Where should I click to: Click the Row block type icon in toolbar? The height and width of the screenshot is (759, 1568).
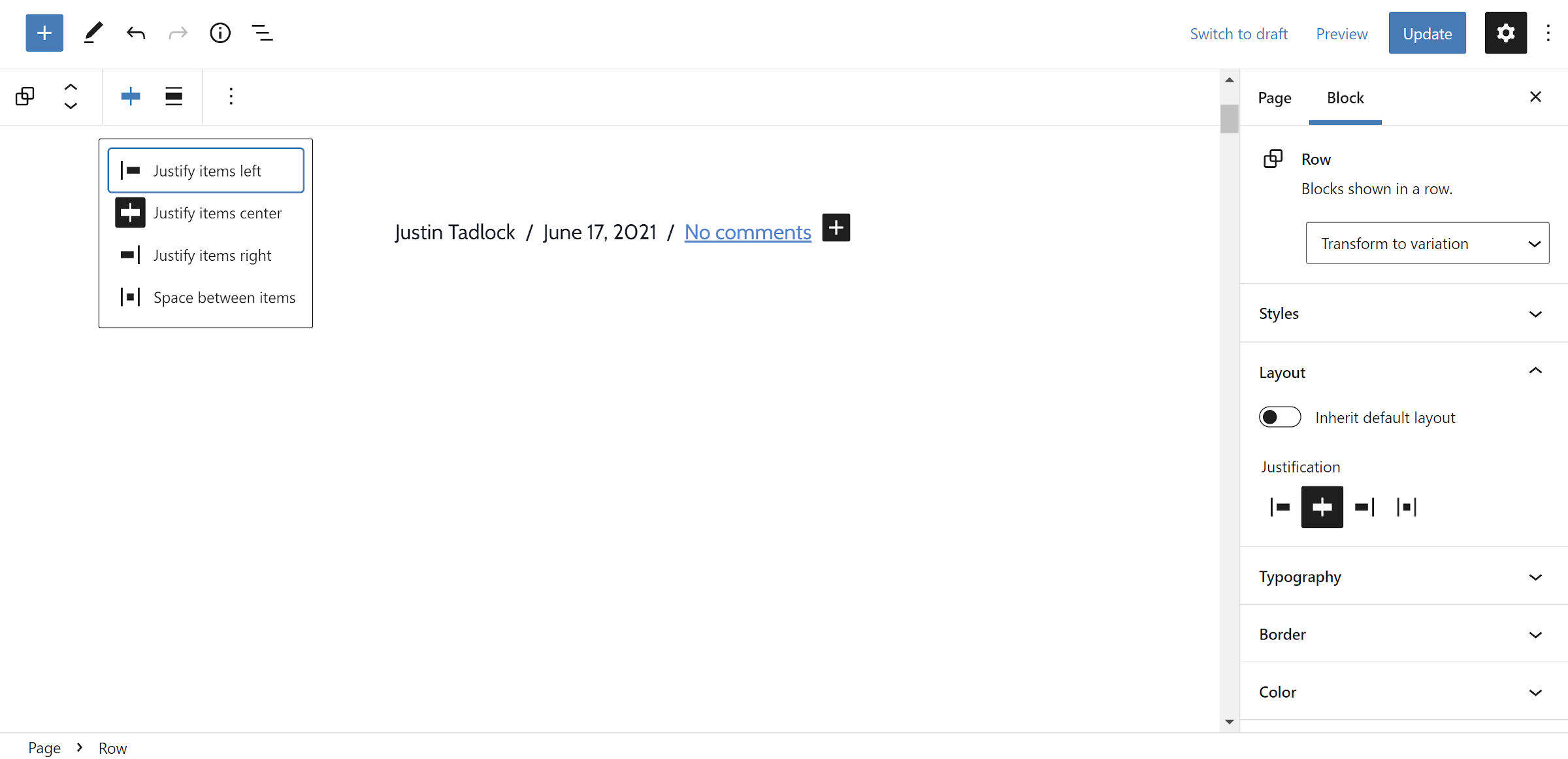coord(25,97)
